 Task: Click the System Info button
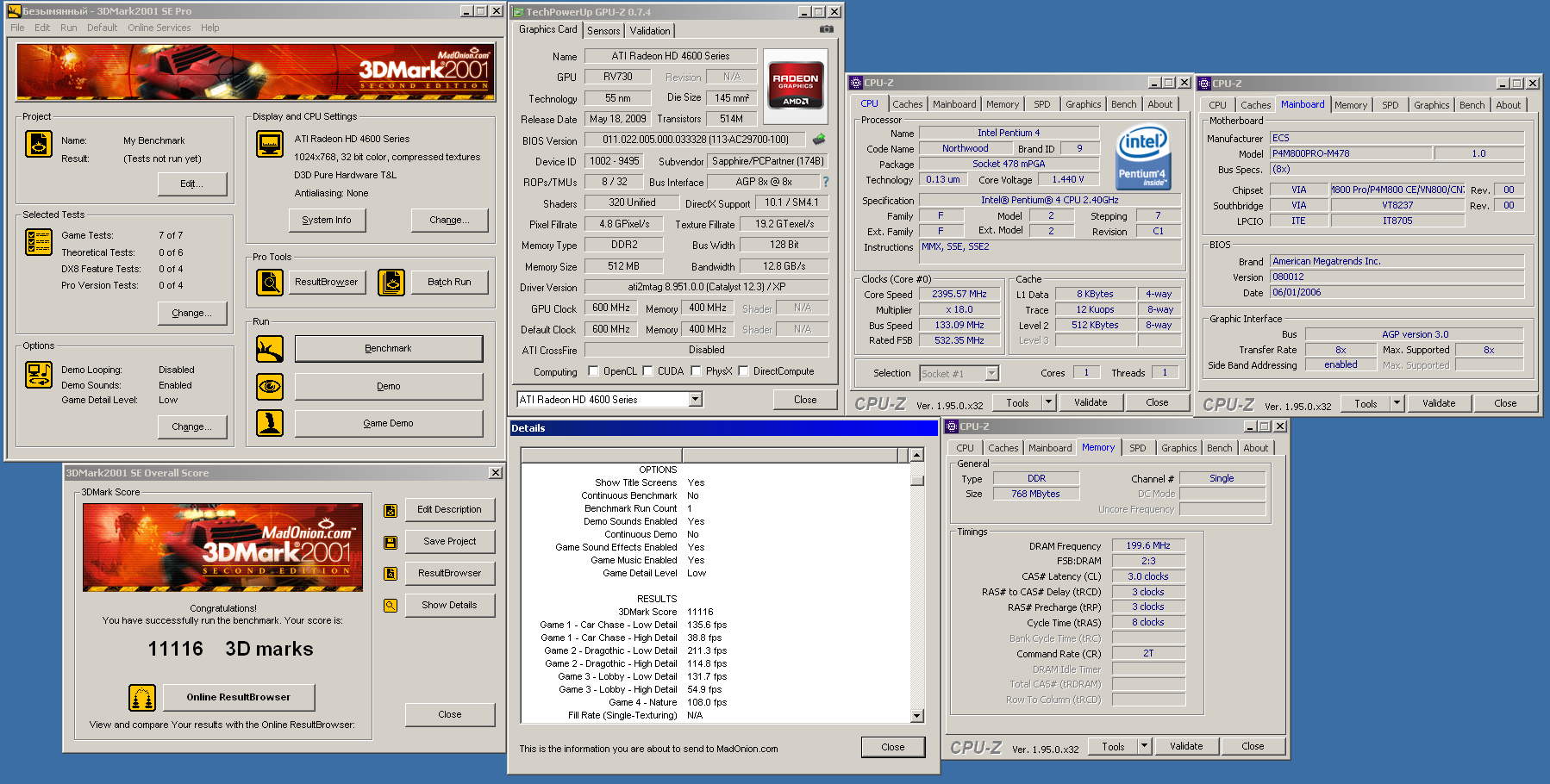327,221
